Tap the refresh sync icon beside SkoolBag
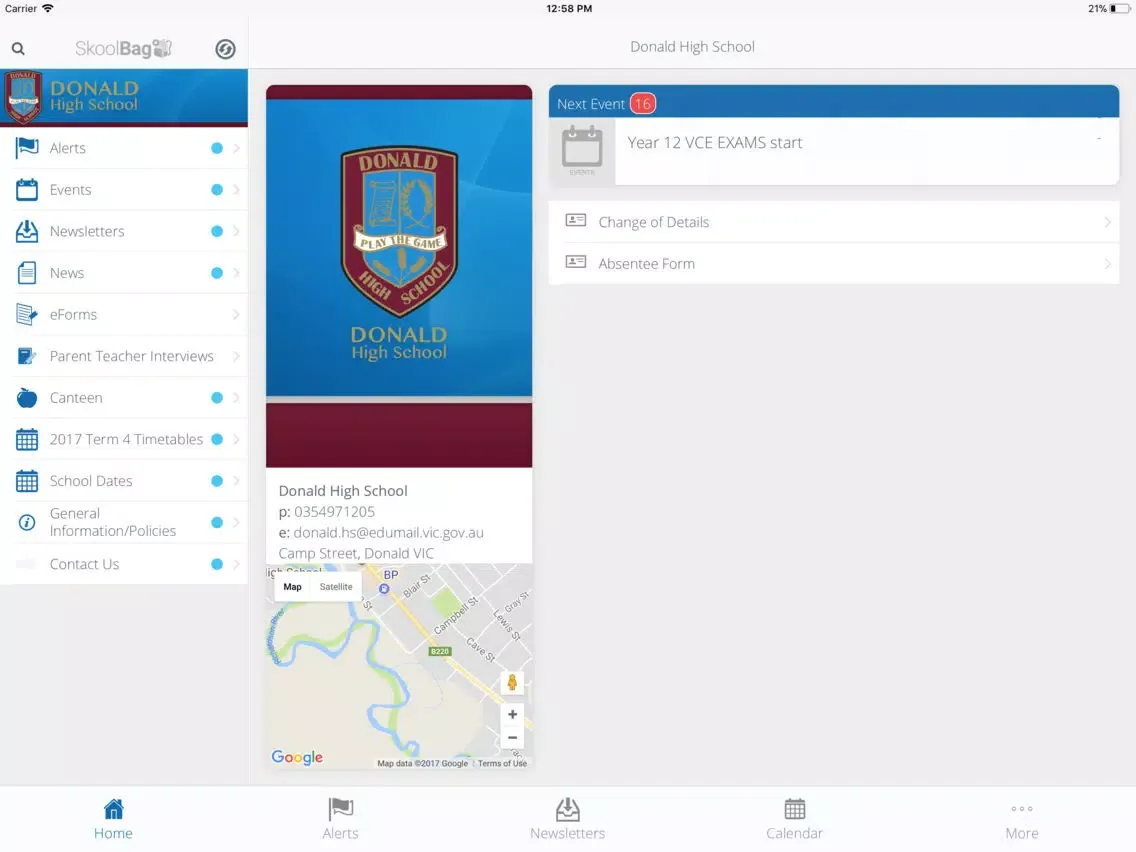Image resolution: width=1136 pixels, height=852 pixels. (225, 49)
